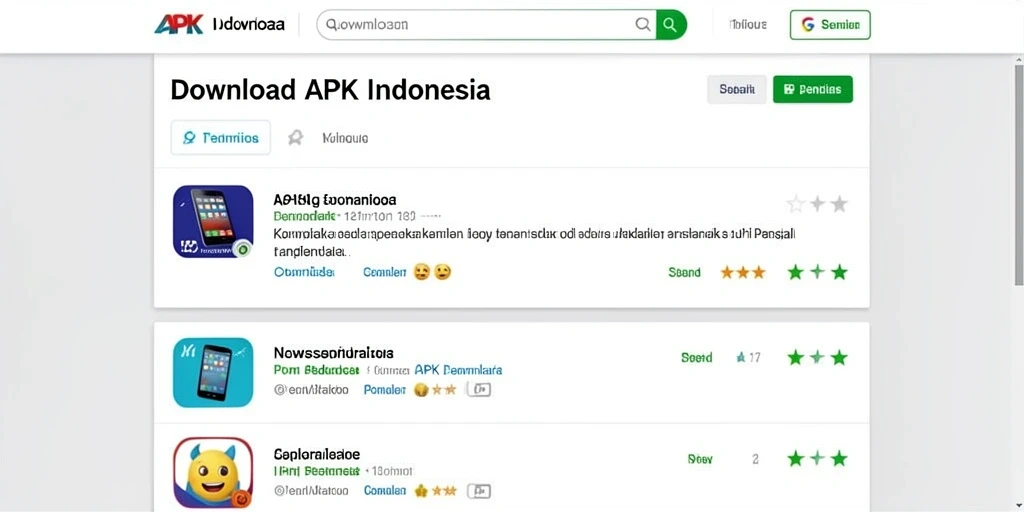Open the teal phone app thumbnail
Viewport: 1024px width, 512px height.
[213, 372]
